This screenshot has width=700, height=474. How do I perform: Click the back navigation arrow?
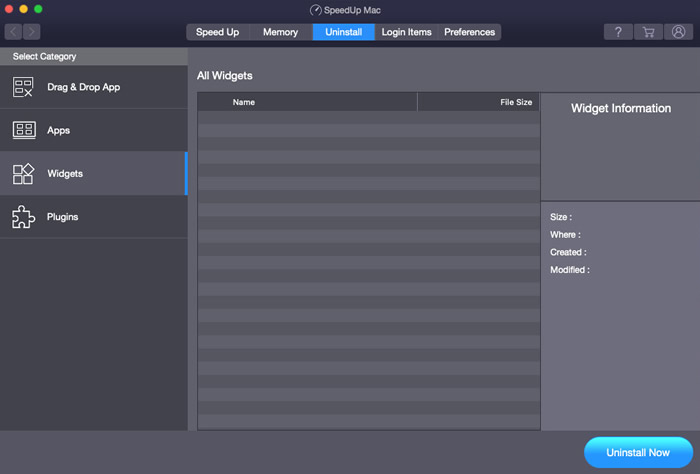13,32
